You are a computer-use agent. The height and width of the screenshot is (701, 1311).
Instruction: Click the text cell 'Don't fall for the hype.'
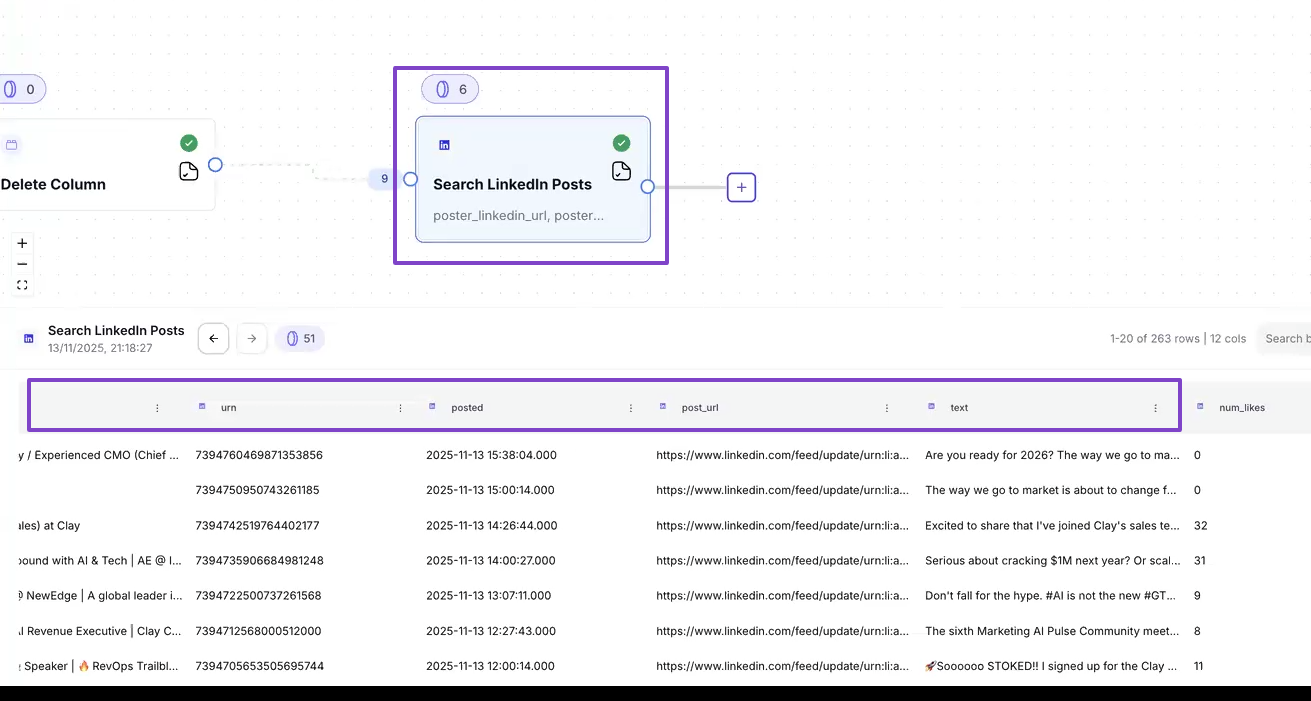point(1050,595)
